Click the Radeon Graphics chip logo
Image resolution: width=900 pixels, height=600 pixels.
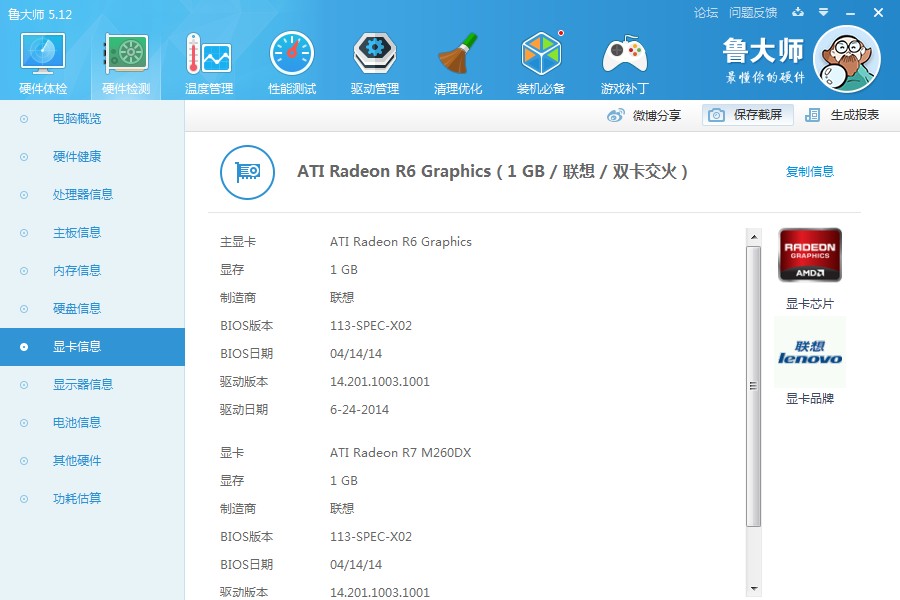810,254
